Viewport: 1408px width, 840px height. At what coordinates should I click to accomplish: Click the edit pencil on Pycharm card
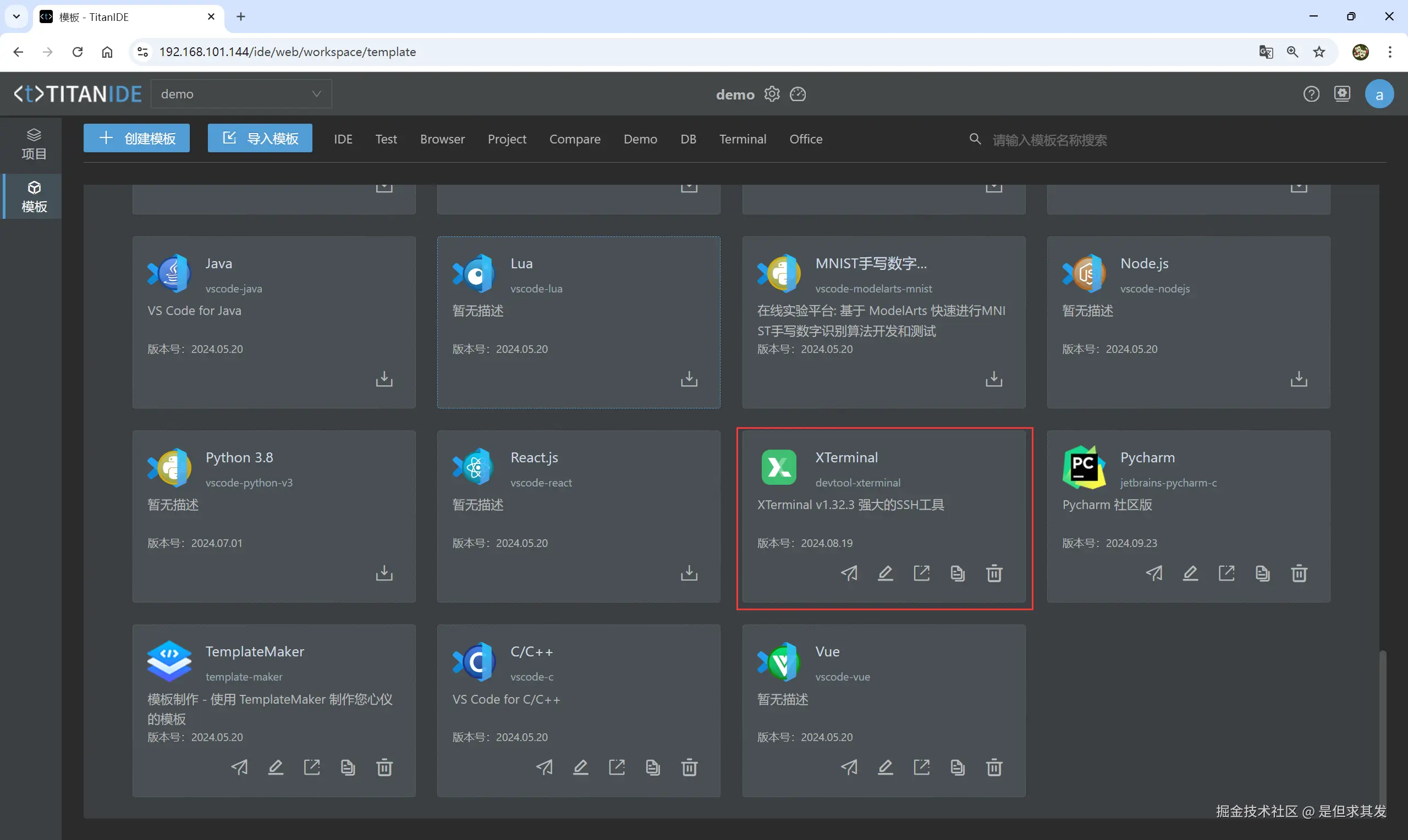click(1190, 573)
